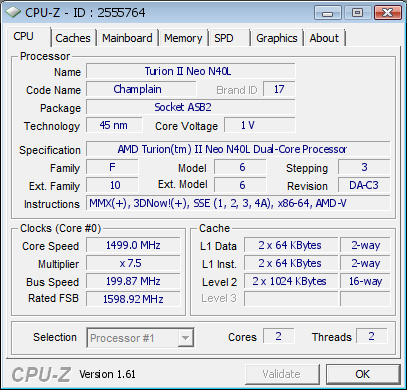407x390 pixels.
Task: Minimize the CPU-Z window
Action: tap(328, 13)
